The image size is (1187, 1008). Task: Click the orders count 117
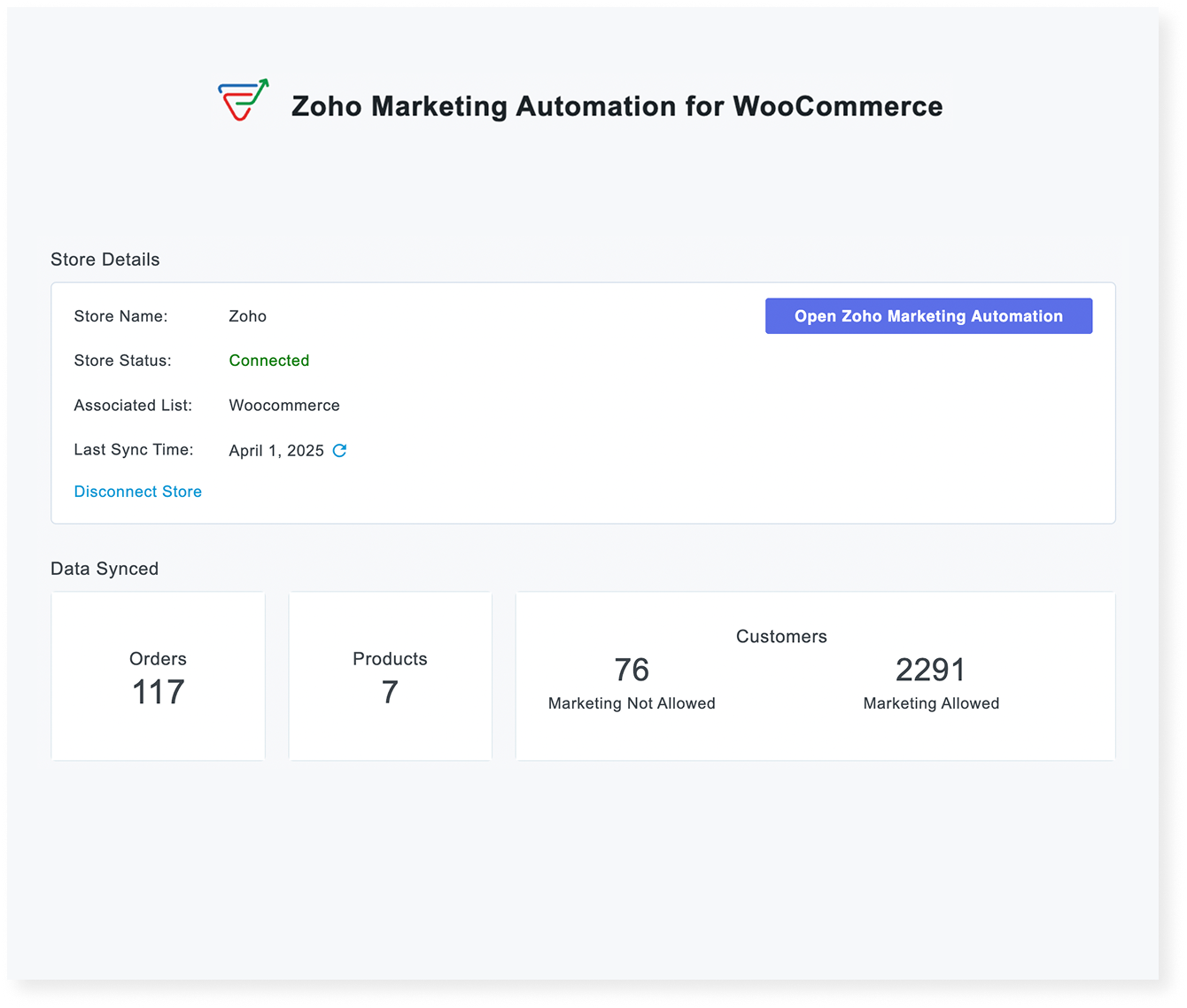(159, 692)
